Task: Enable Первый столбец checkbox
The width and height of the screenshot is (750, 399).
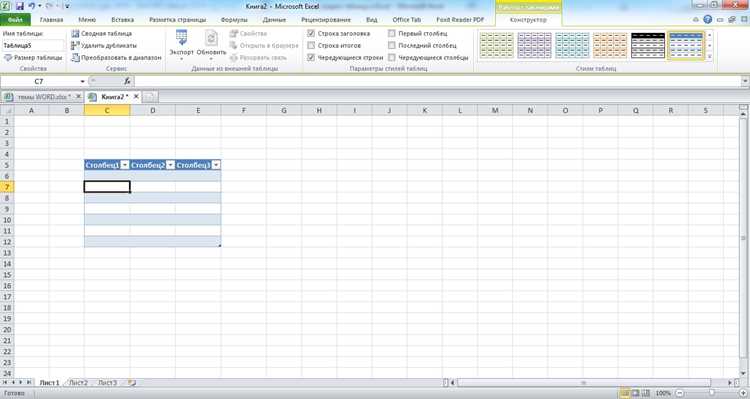Action: pyautogui.click(x=392, y=33)
